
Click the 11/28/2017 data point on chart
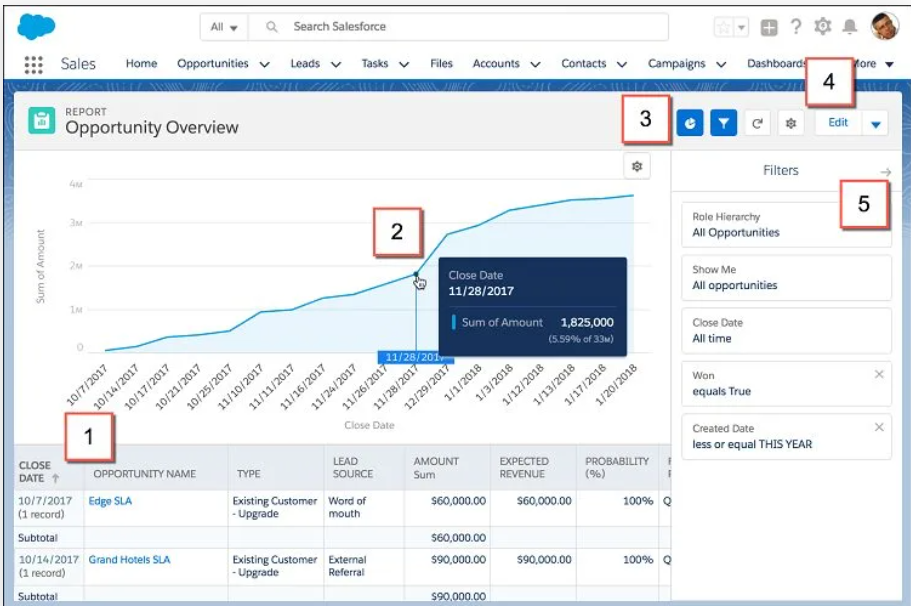pos(416,274)
